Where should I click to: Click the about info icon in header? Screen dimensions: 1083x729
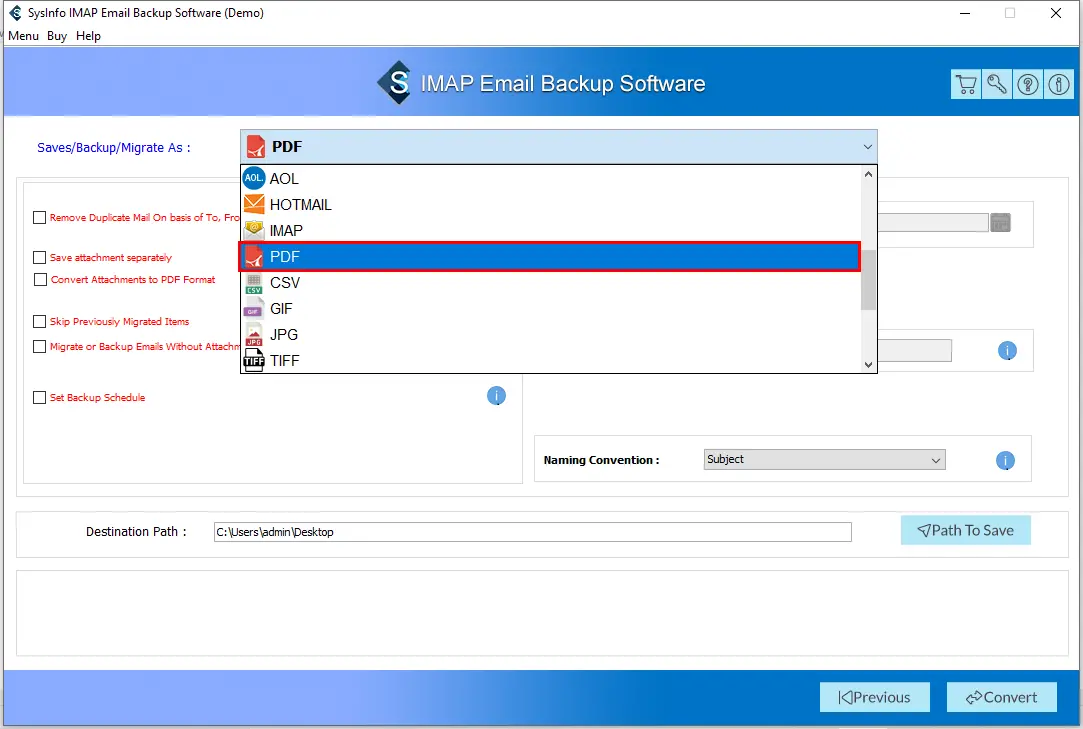(x=1058, y=85)
